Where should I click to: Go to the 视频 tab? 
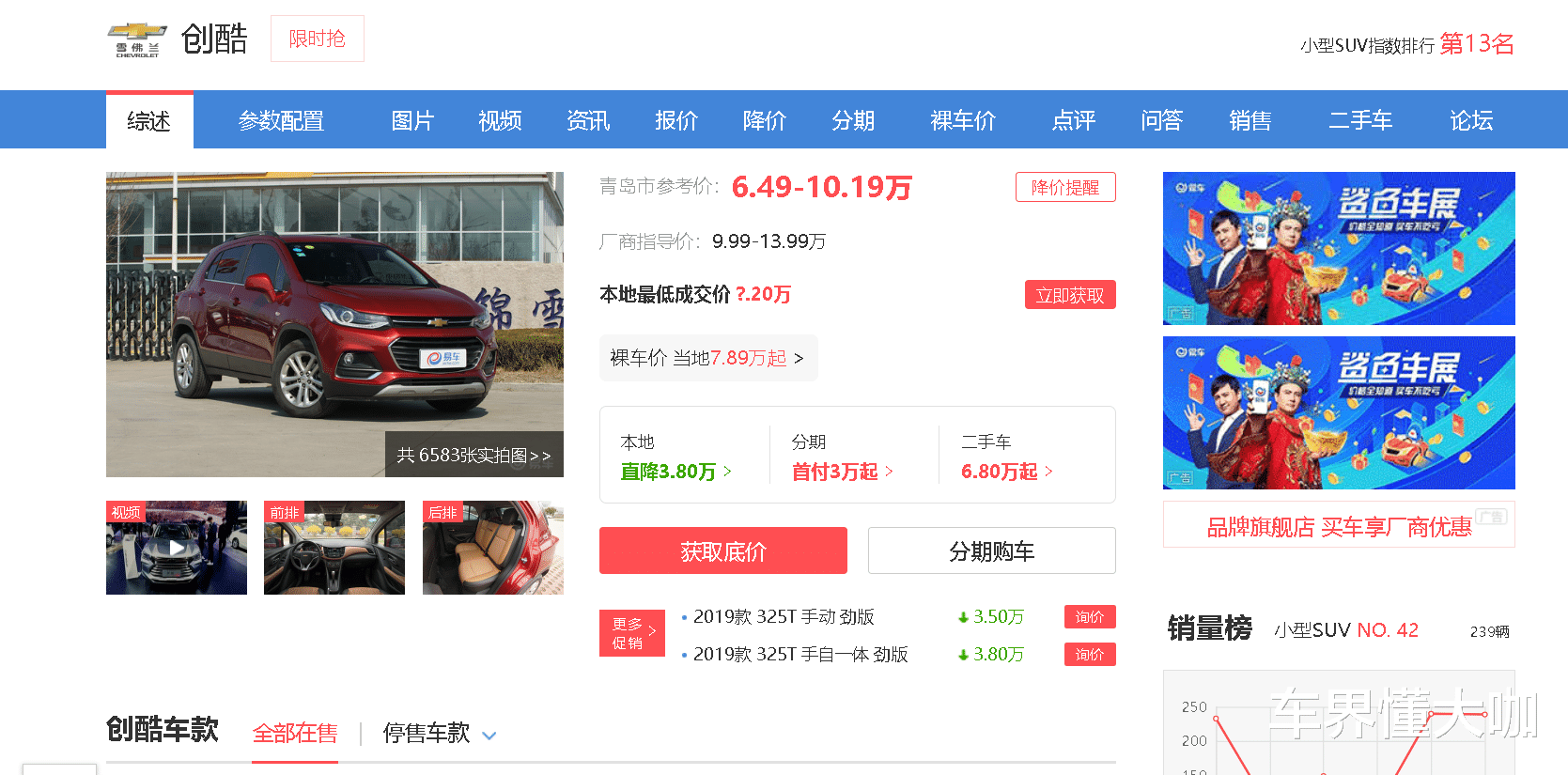click(500, 120)
